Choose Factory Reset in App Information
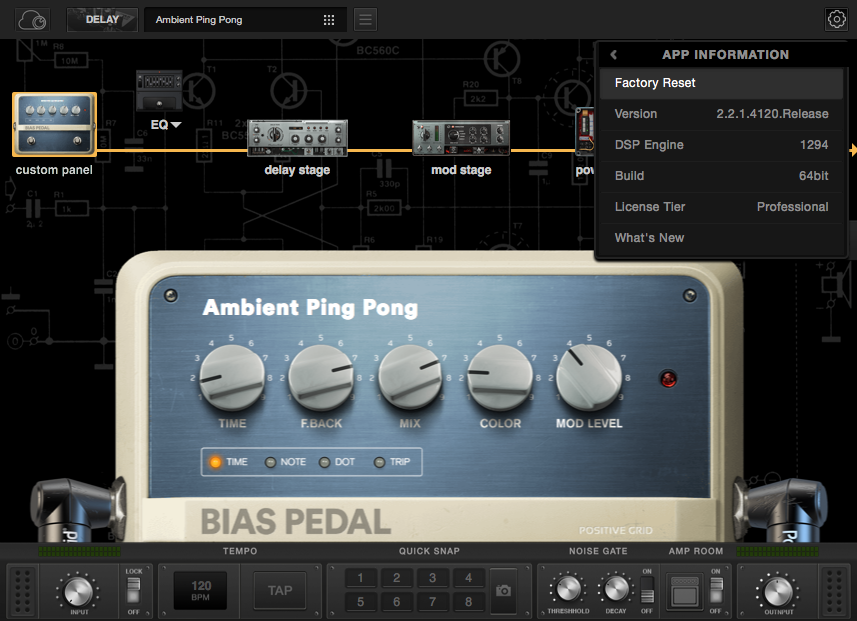The image size is (857, 621). (x=721, y=83)
